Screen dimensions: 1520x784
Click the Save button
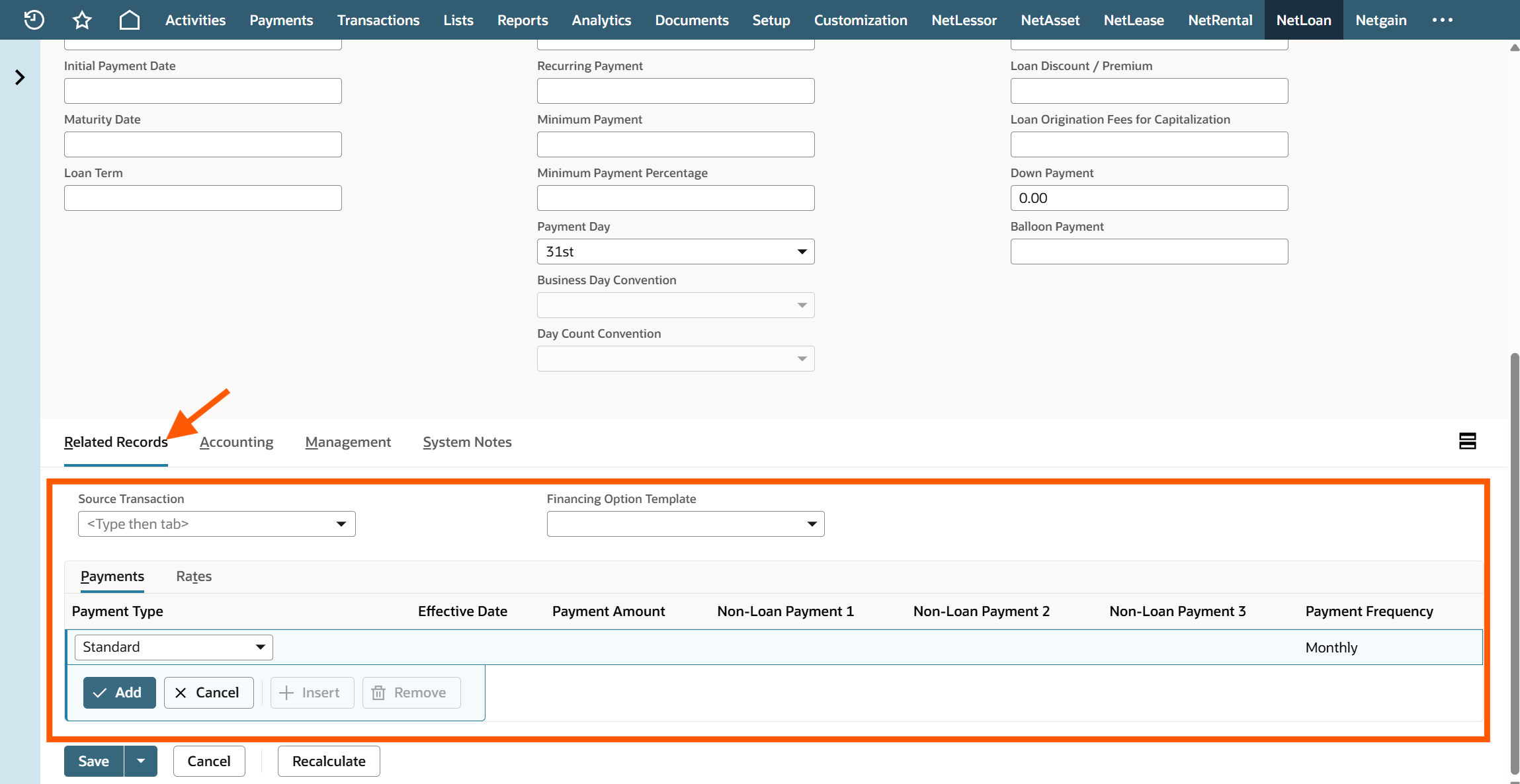94,761
